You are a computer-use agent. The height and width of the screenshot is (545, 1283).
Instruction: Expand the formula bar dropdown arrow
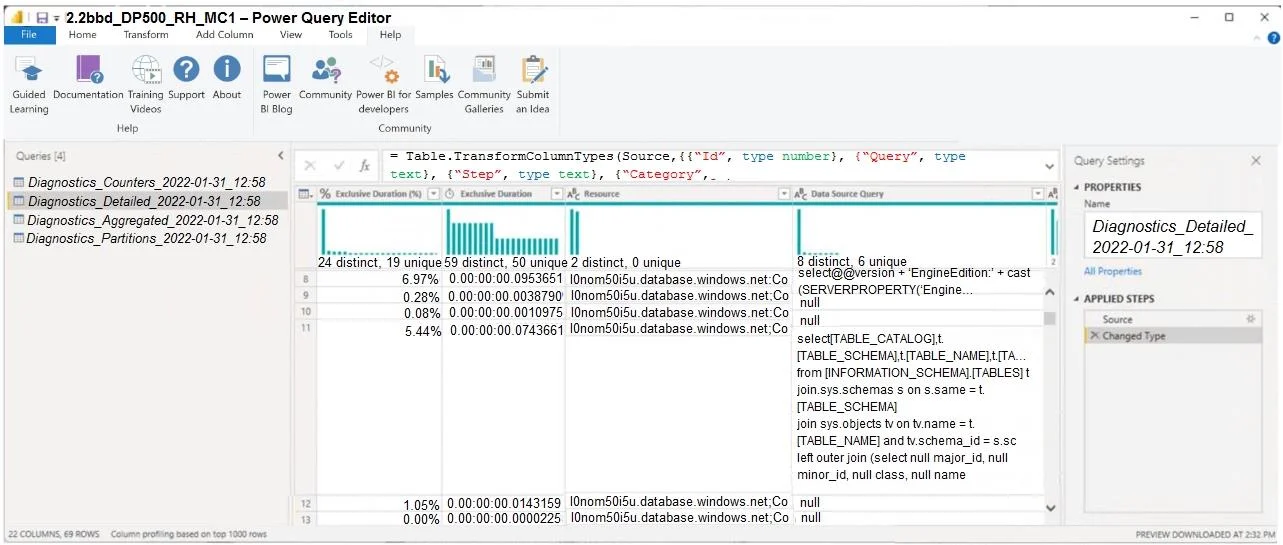[1049, 166]
